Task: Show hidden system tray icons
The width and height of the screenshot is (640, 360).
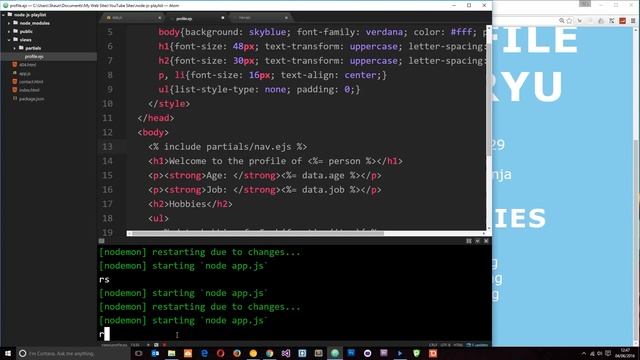Action: coord(584,353)
